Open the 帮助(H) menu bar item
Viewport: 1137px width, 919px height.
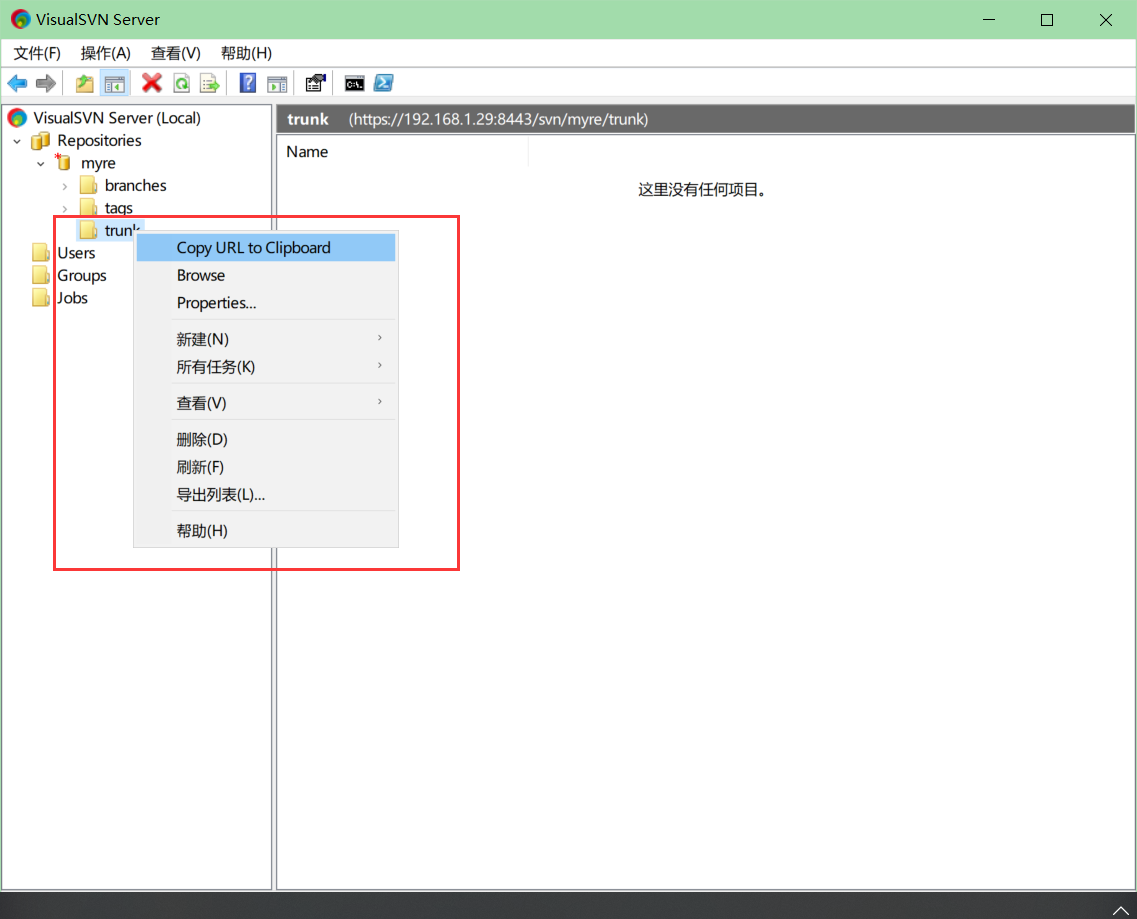[247, 53]
